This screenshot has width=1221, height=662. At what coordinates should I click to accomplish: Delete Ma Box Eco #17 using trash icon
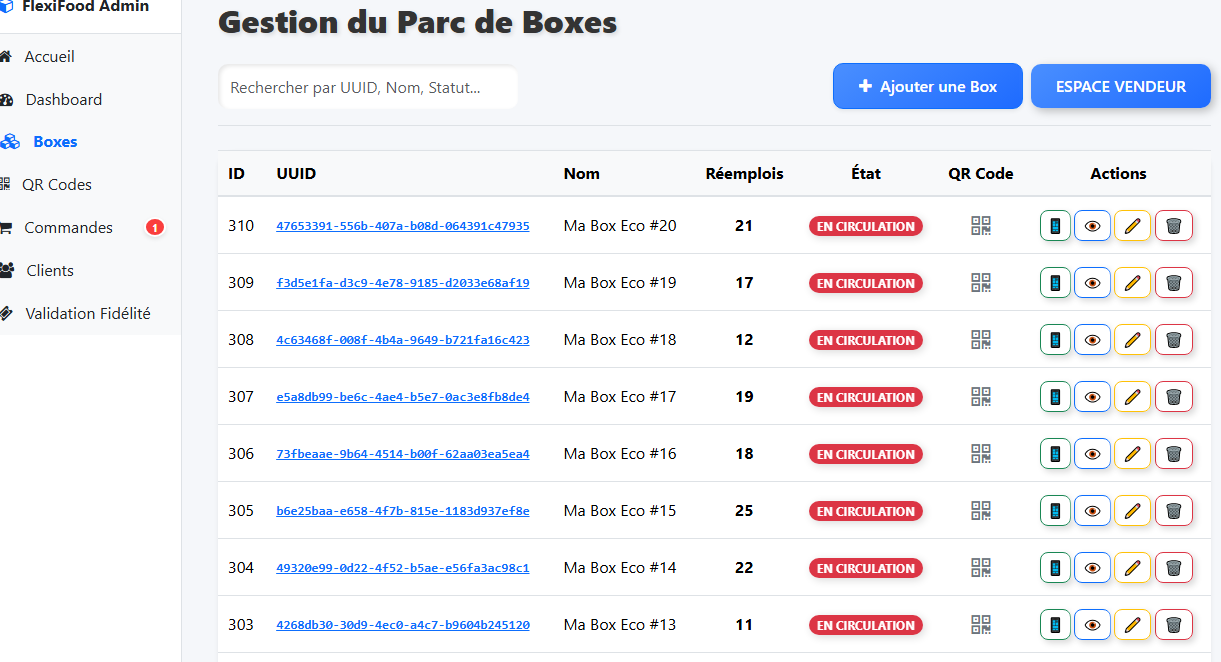click(1174, 397)
